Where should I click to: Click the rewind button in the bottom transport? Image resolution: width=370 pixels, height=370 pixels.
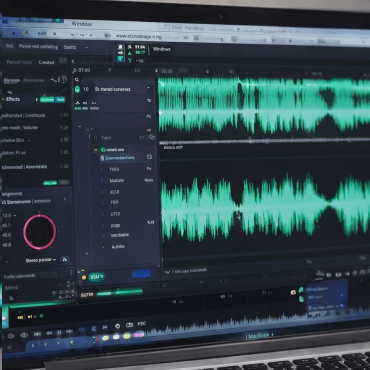coord(49,333)
